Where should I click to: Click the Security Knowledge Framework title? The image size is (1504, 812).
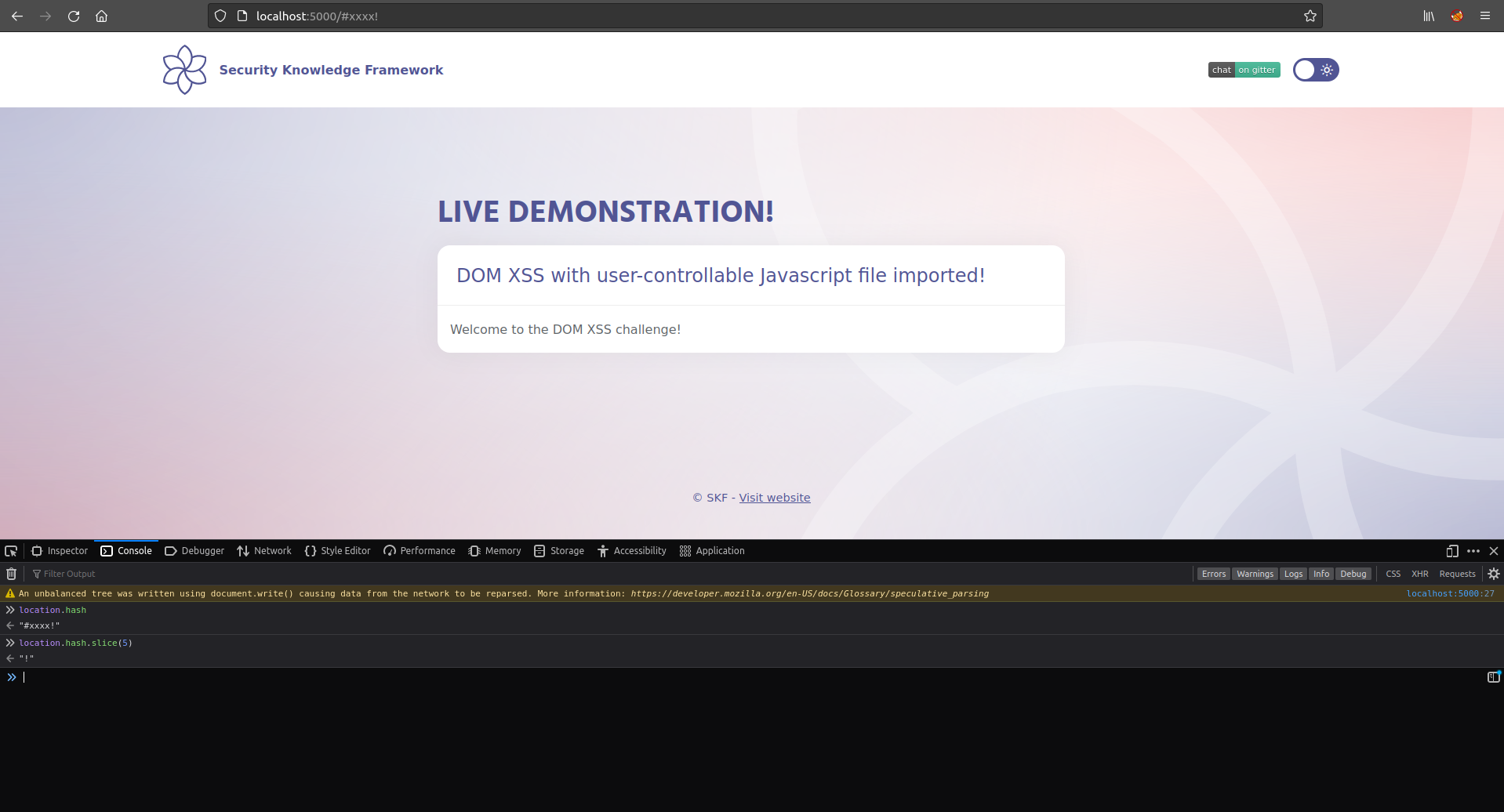tap(331, 70)
